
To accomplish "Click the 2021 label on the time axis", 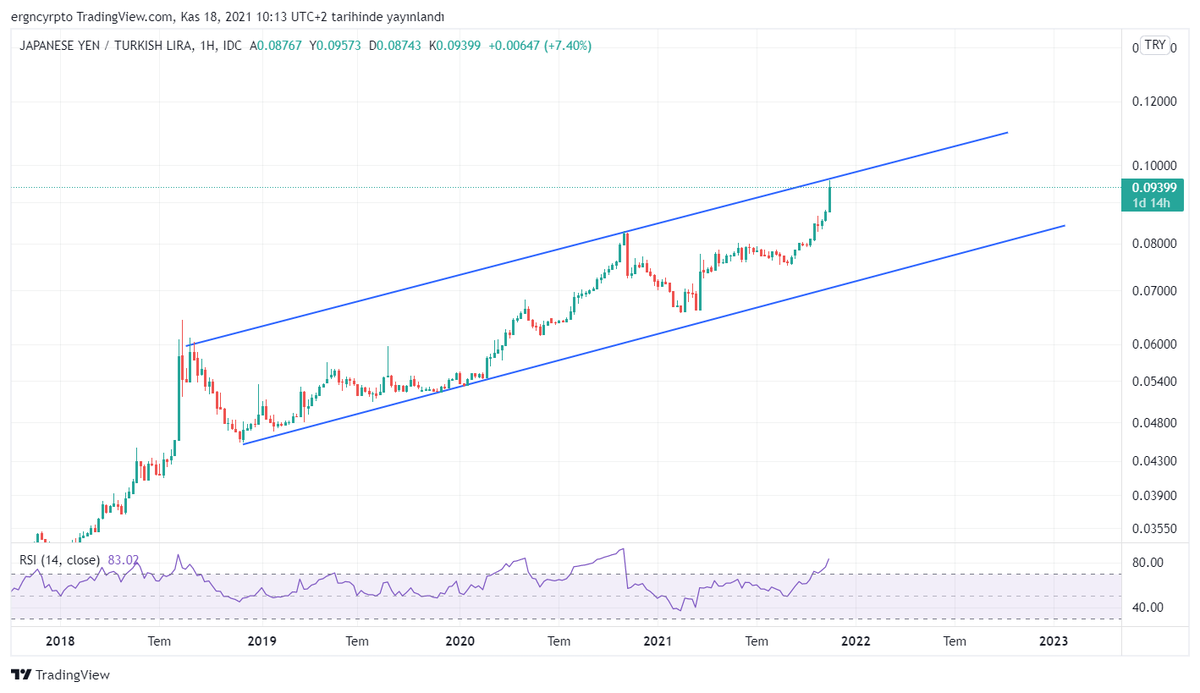I will point(657,641).
